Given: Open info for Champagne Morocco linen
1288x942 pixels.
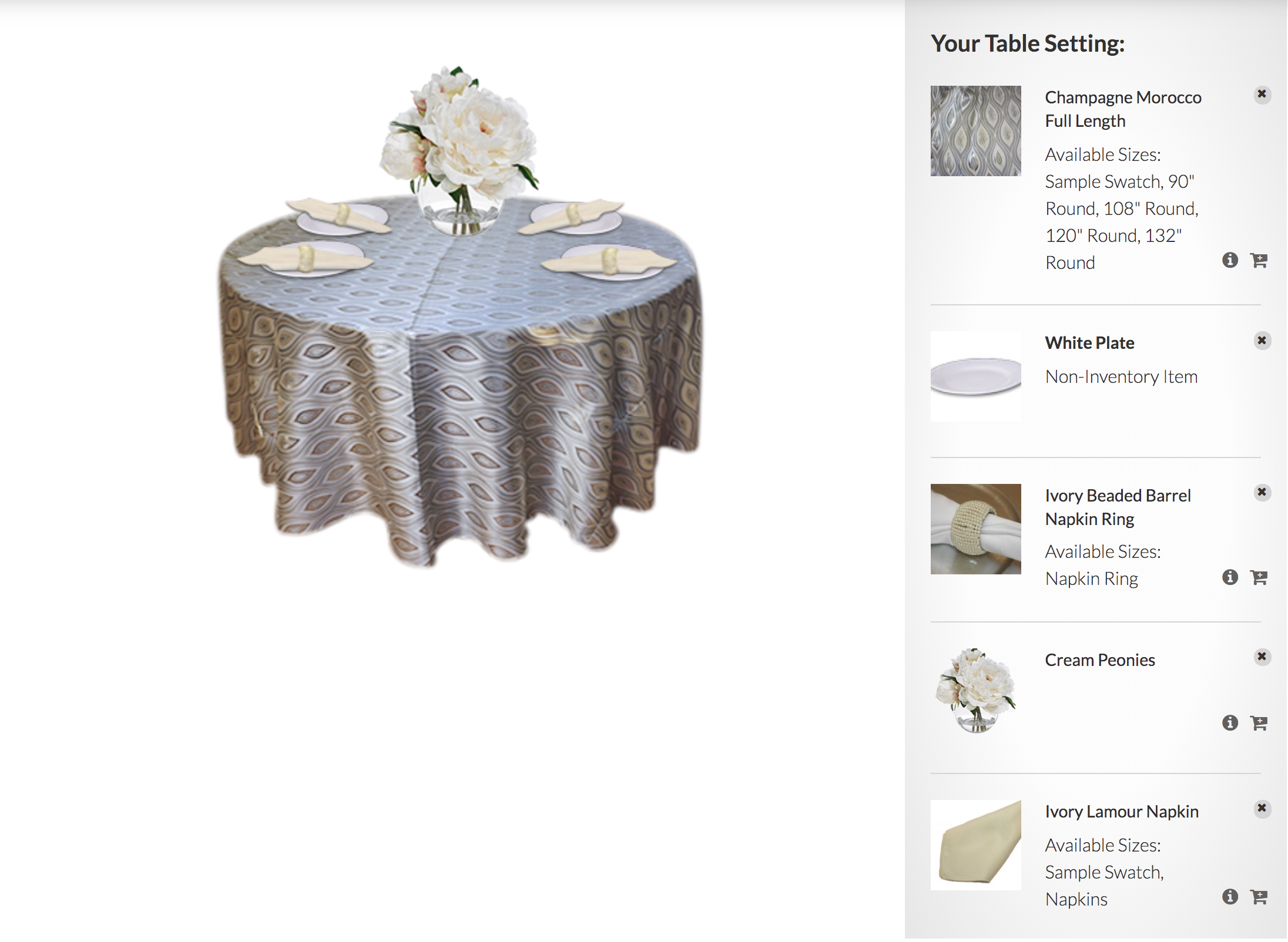Looking at the screenshot, I should click(x=1230, y=260).
